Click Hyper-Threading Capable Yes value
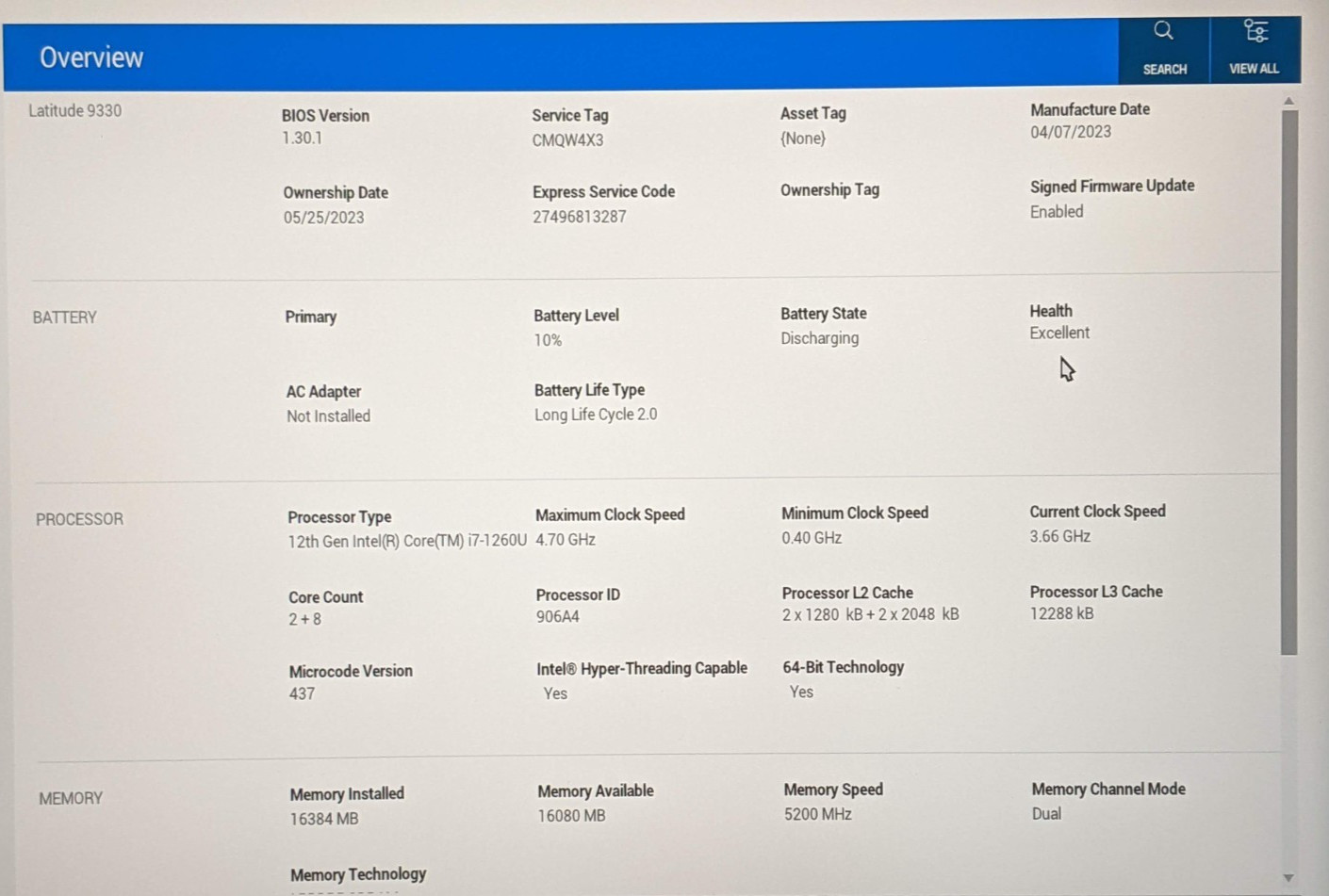Screen dimensions: 1329x896 (x=555, y=693)
